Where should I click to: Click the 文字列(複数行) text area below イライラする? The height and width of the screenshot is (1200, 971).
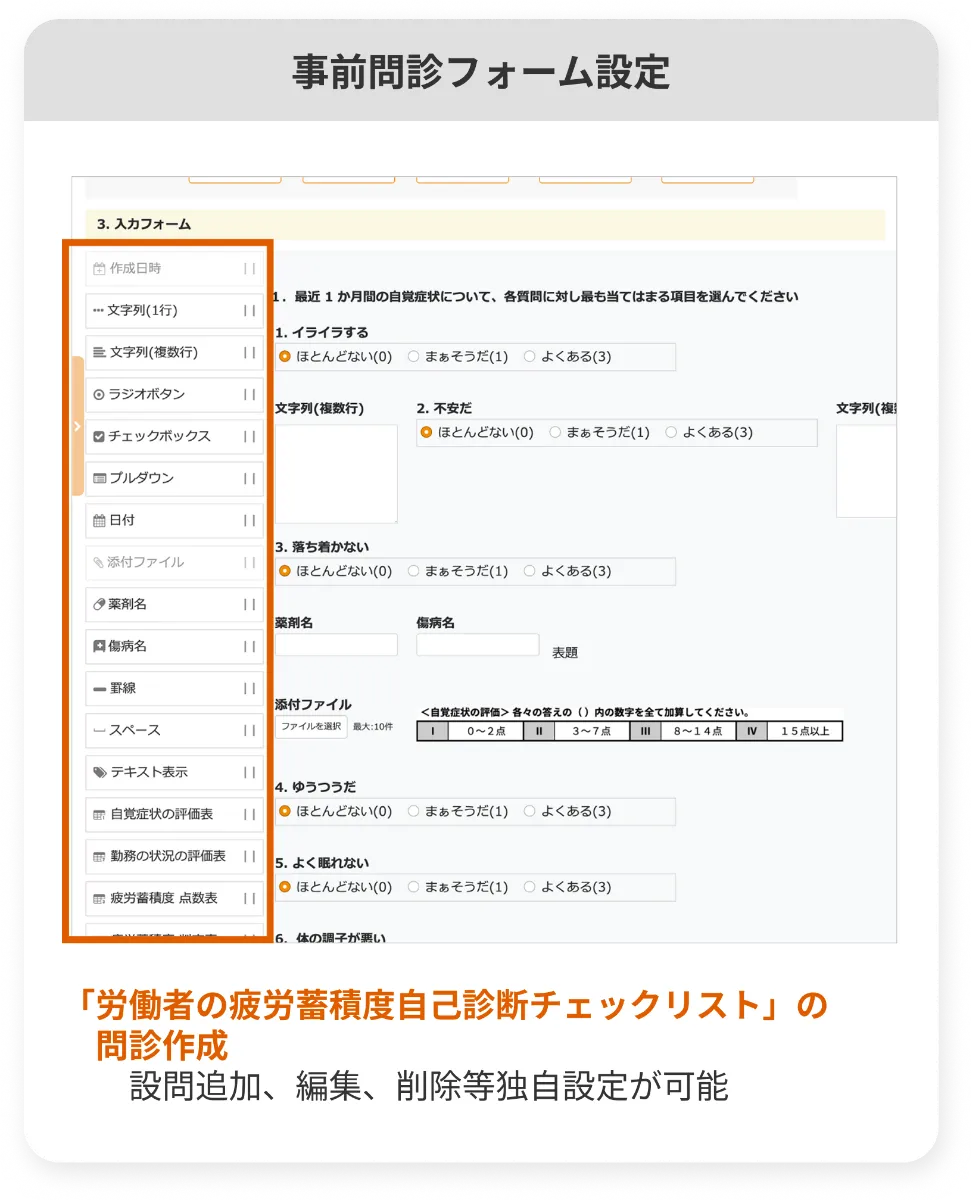(336, 474)
